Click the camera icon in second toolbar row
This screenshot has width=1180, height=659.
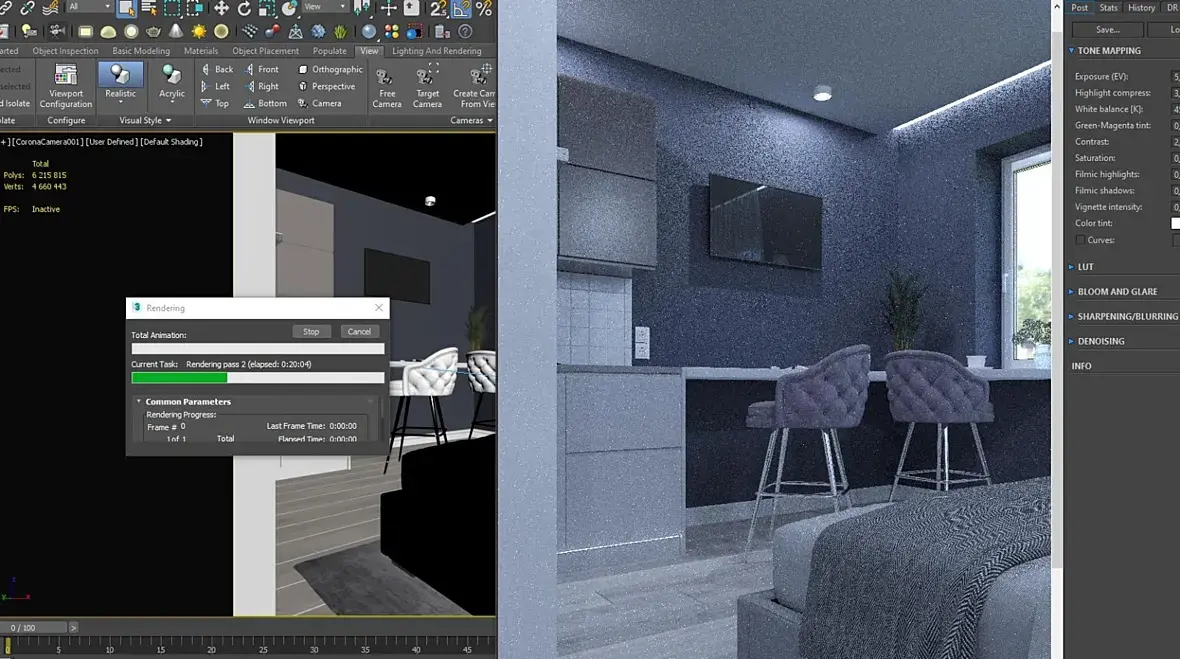[x=56, y=31]
